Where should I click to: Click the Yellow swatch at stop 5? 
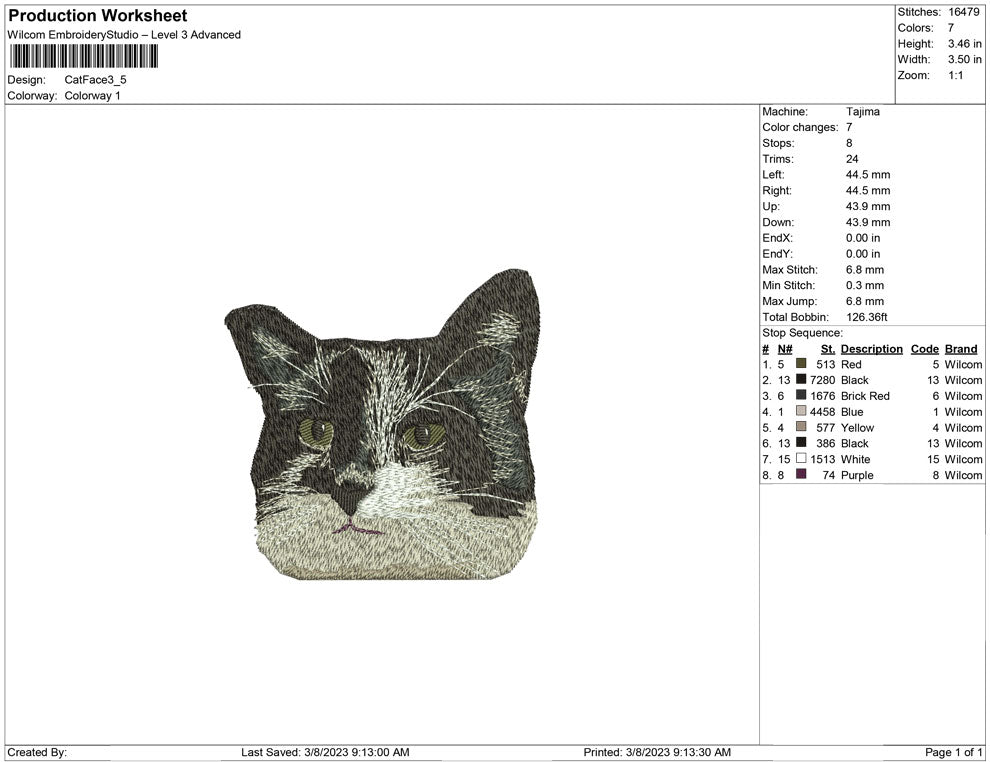(x=800, y=428)
